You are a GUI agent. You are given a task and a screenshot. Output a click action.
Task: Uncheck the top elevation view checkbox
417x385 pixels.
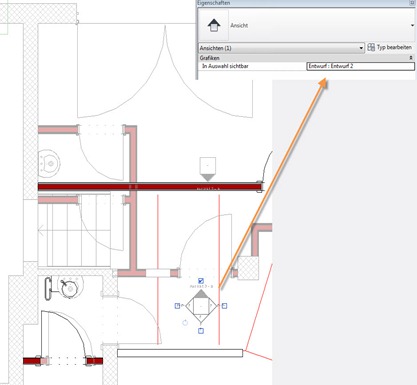tap(201, 281)
